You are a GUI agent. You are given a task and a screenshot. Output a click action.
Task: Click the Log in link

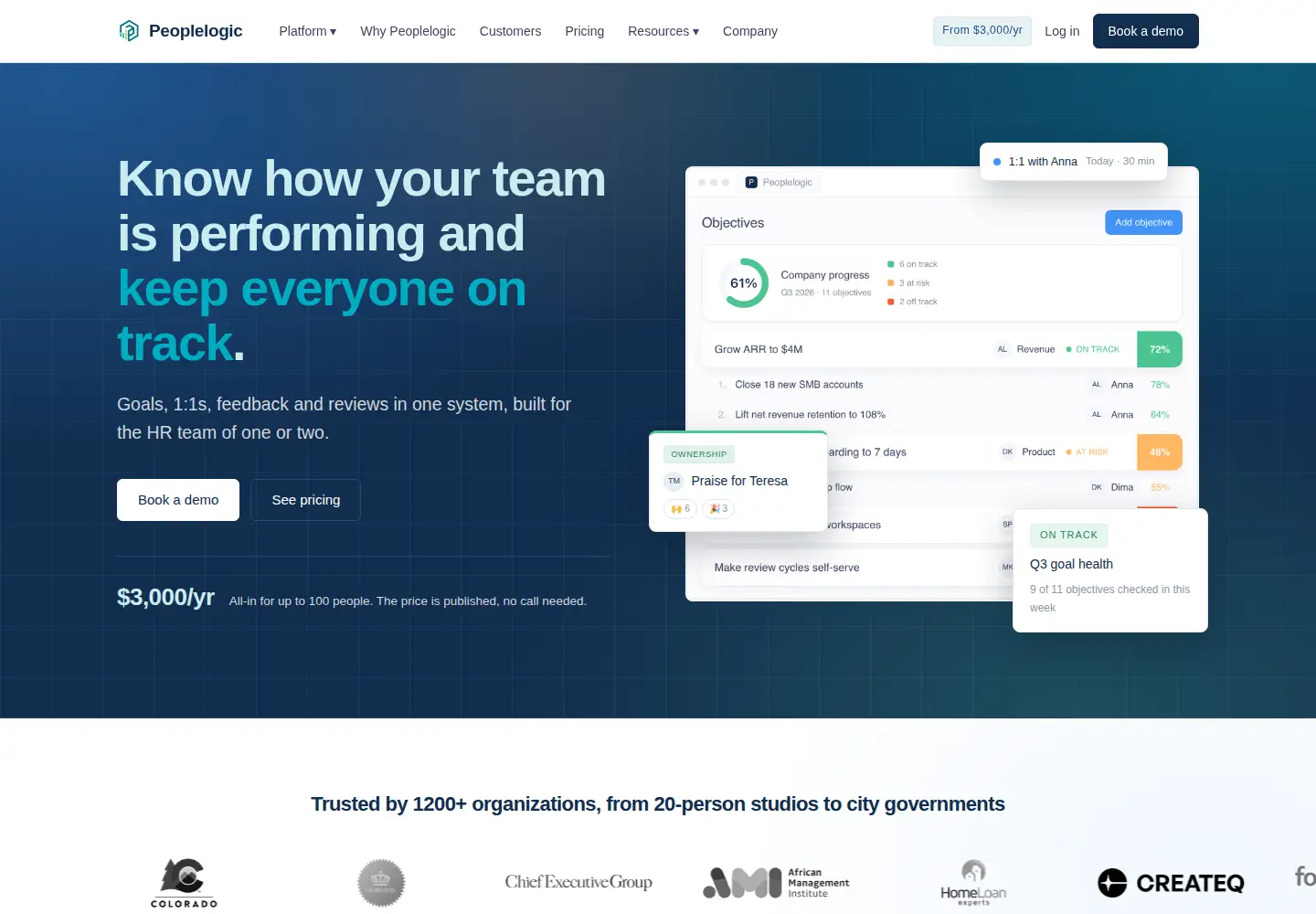1062,31
